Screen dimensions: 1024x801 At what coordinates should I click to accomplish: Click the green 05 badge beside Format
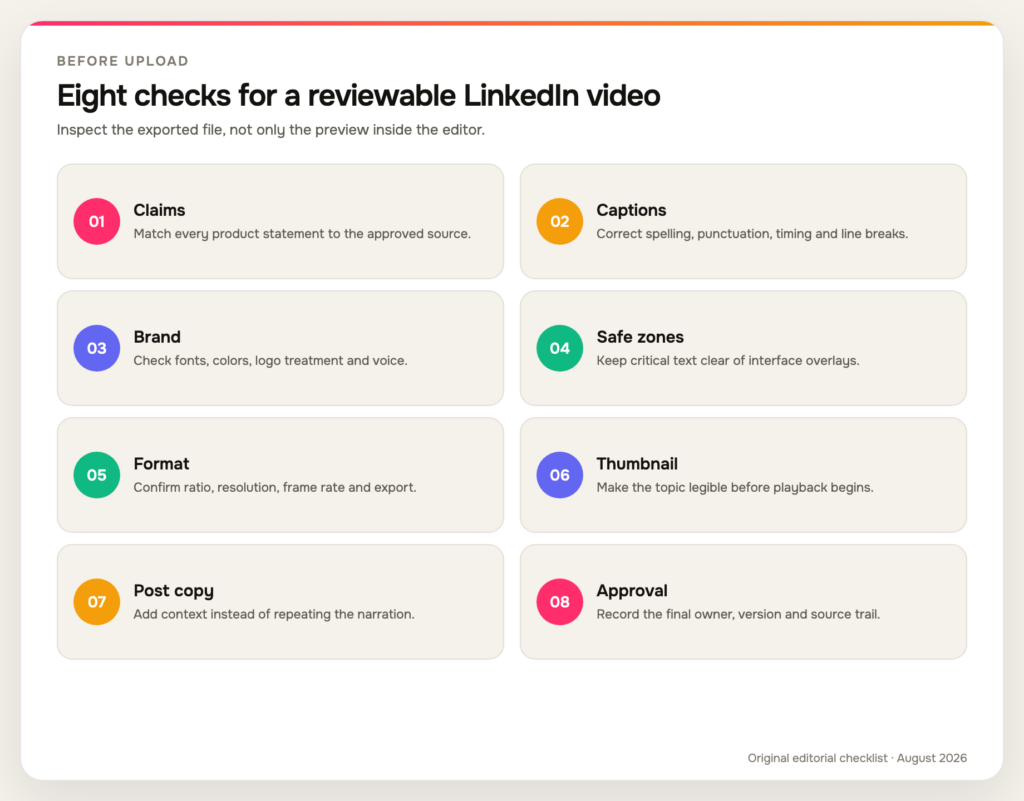[x=97, y=475]
